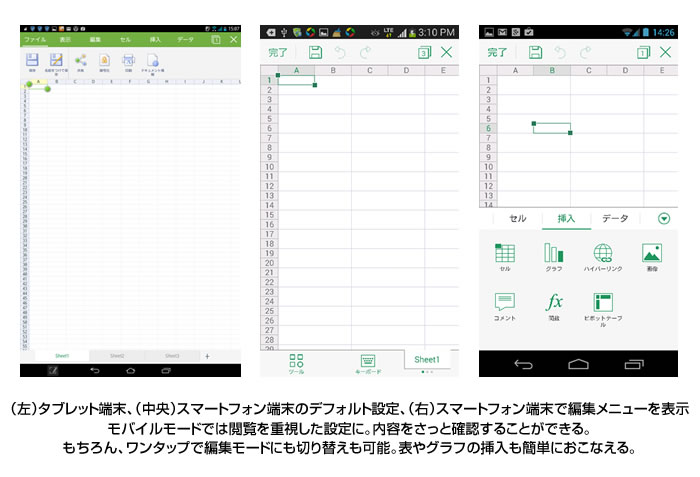The image size is (700, 477).
Task: Switch to the データ tab in right phone
Action: 615,218
